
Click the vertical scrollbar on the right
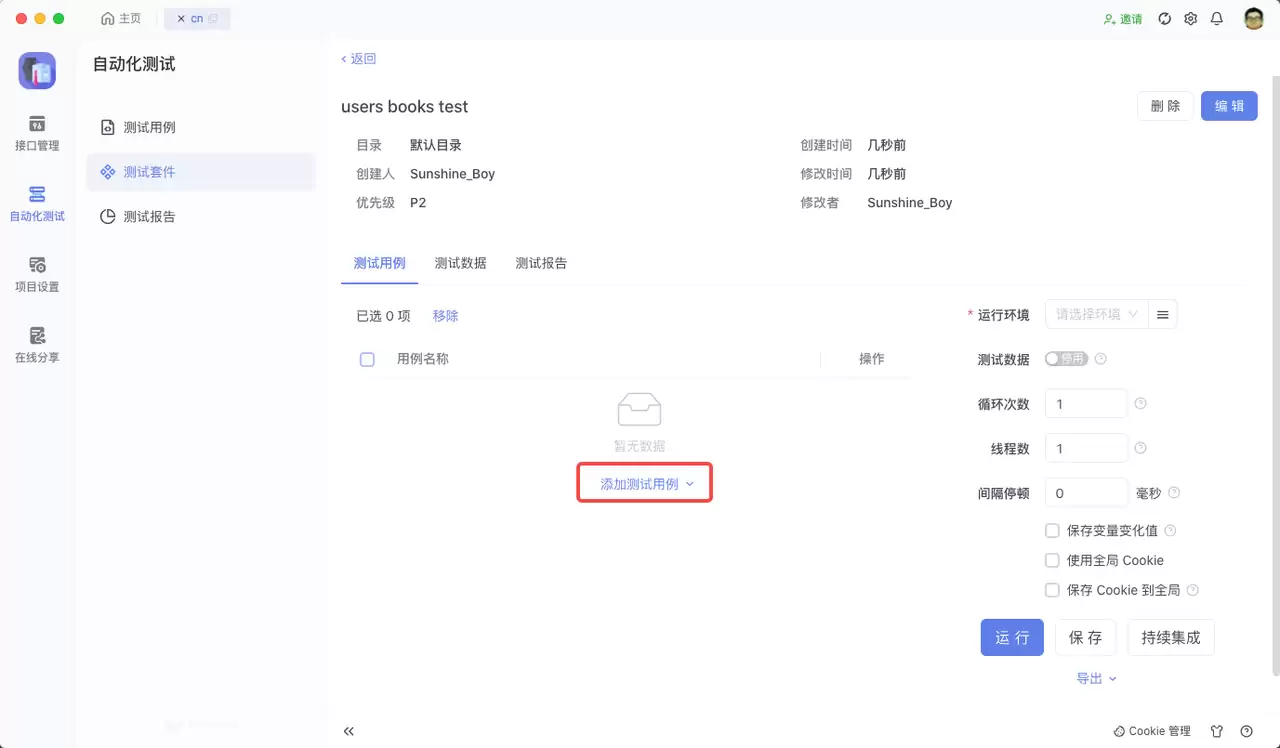point(1274,375)
